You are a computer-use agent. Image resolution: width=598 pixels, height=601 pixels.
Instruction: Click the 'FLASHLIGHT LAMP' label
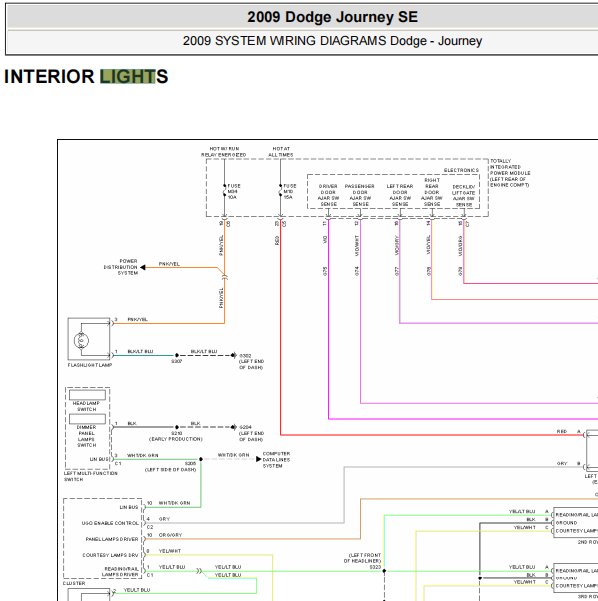tap(90, 365)
